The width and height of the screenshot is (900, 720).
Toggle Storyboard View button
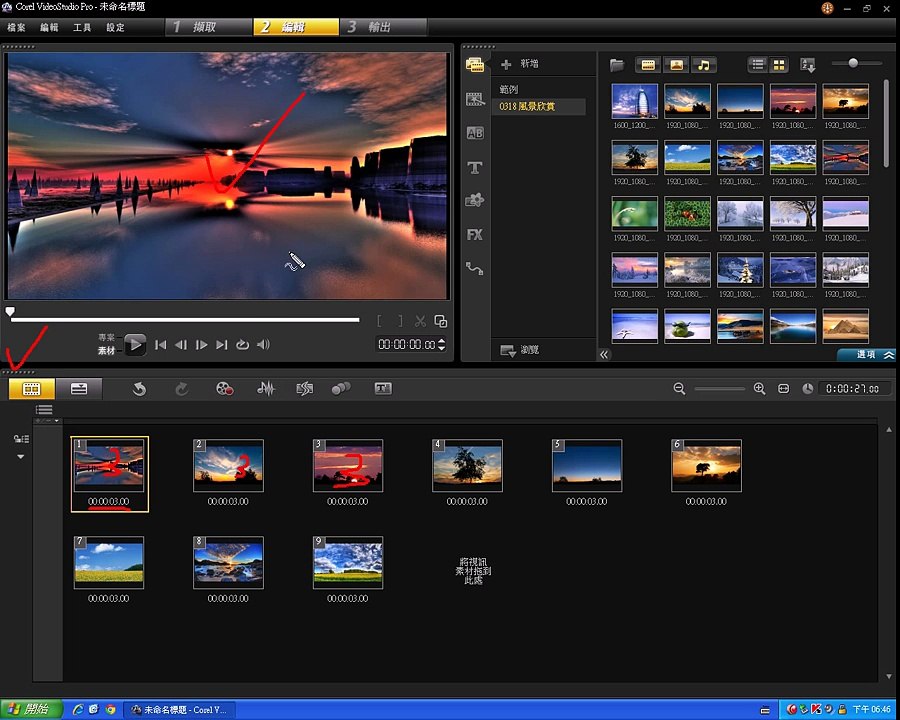(32, 389)
